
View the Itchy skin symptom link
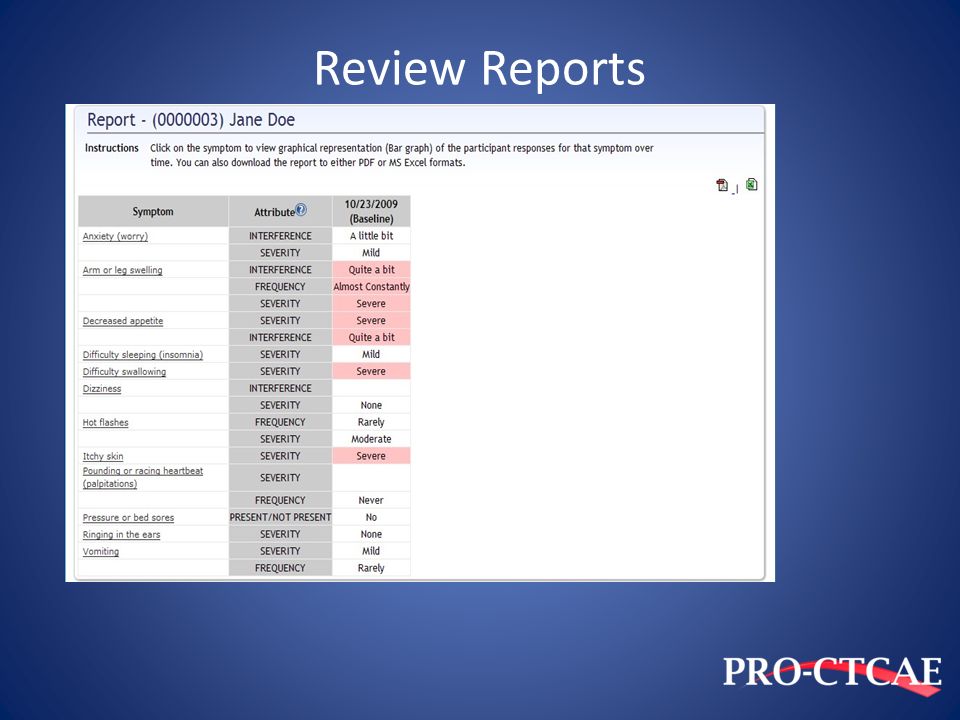(x=103, y=456)
